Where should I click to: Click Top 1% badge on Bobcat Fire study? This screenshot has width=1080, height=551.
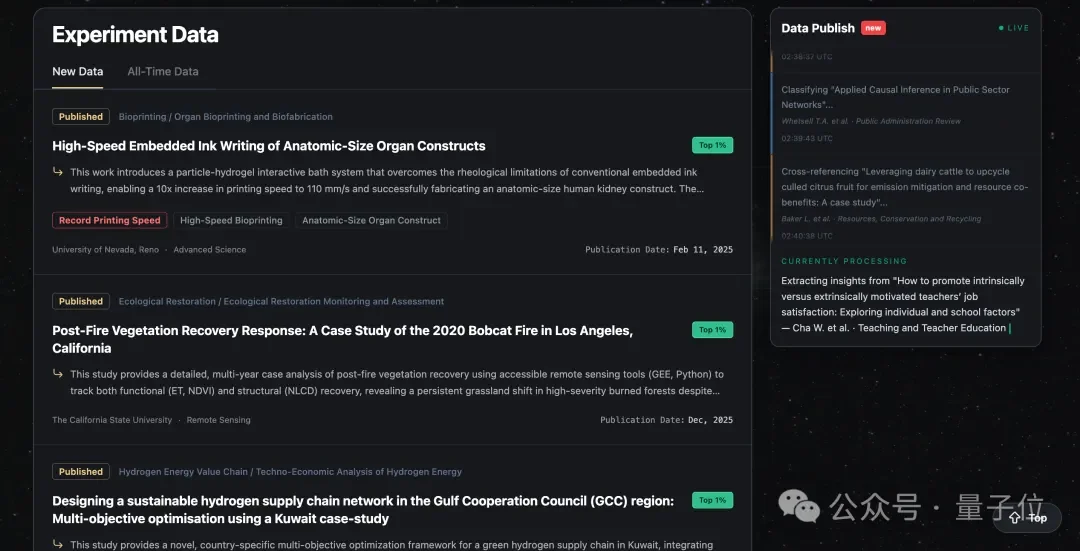pyautogui.click(x=712, y=329)
